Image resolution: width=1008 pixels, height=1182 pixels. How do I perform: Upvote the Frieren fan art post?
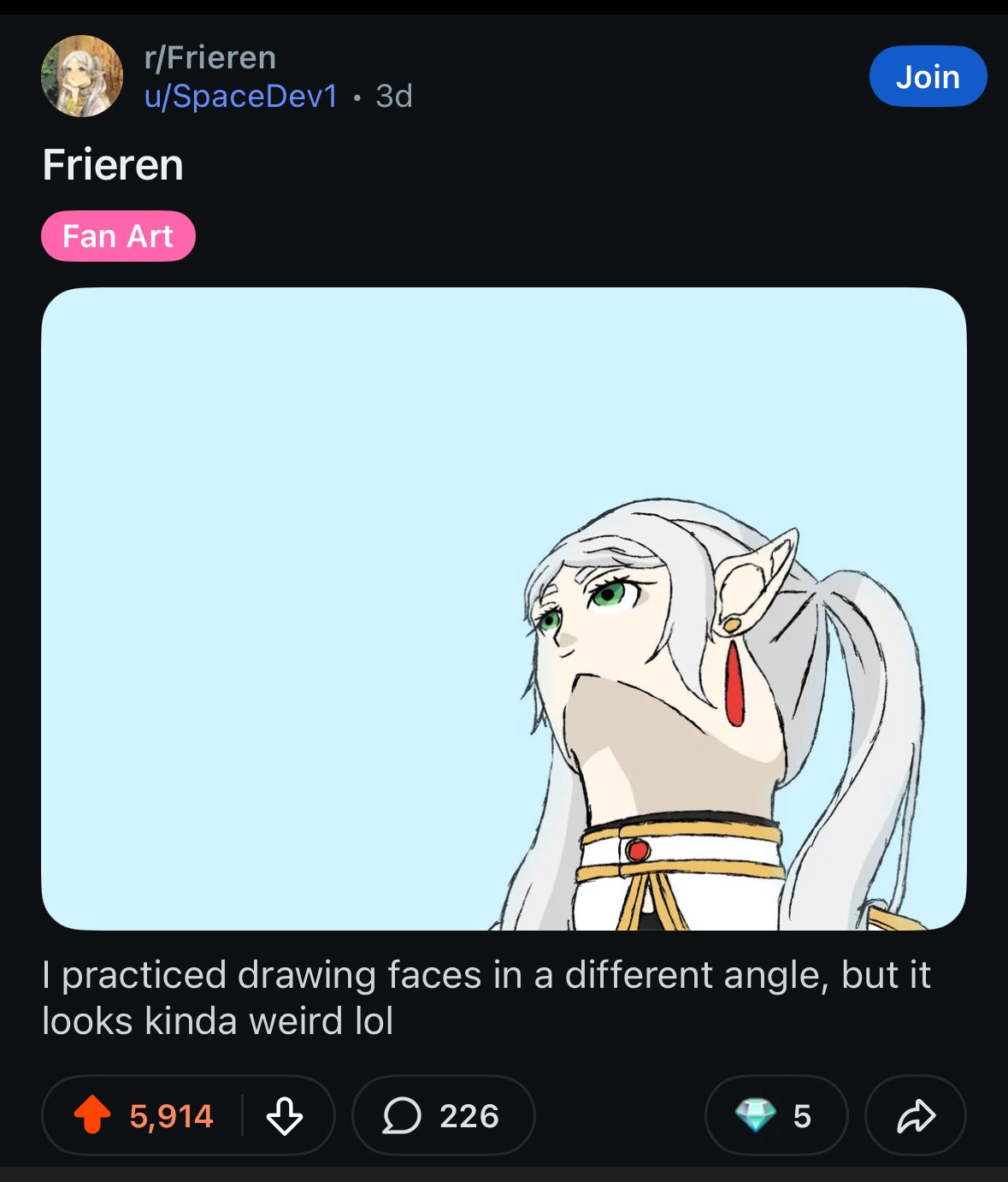[92, 1115]
